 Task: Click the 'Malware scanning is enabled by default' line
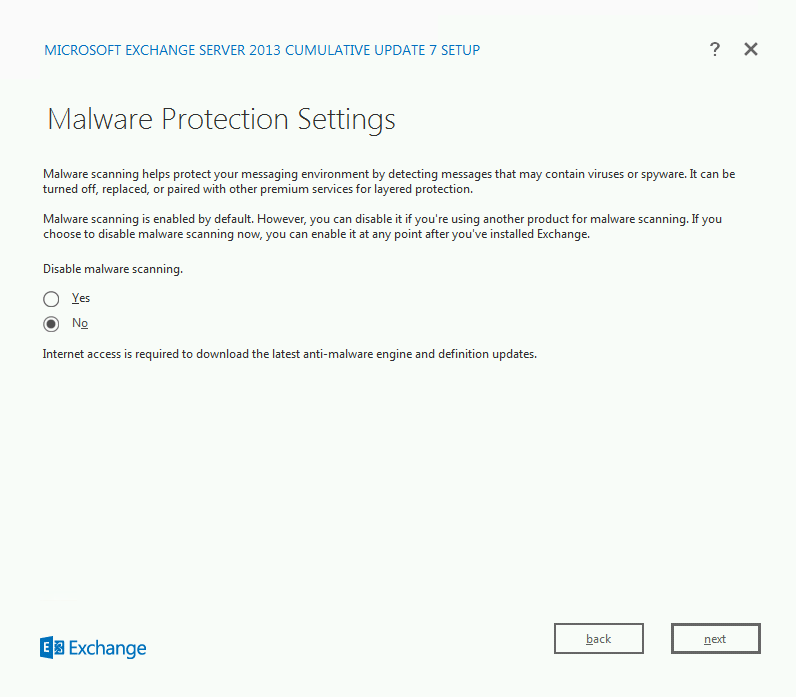tap(382, 219)
